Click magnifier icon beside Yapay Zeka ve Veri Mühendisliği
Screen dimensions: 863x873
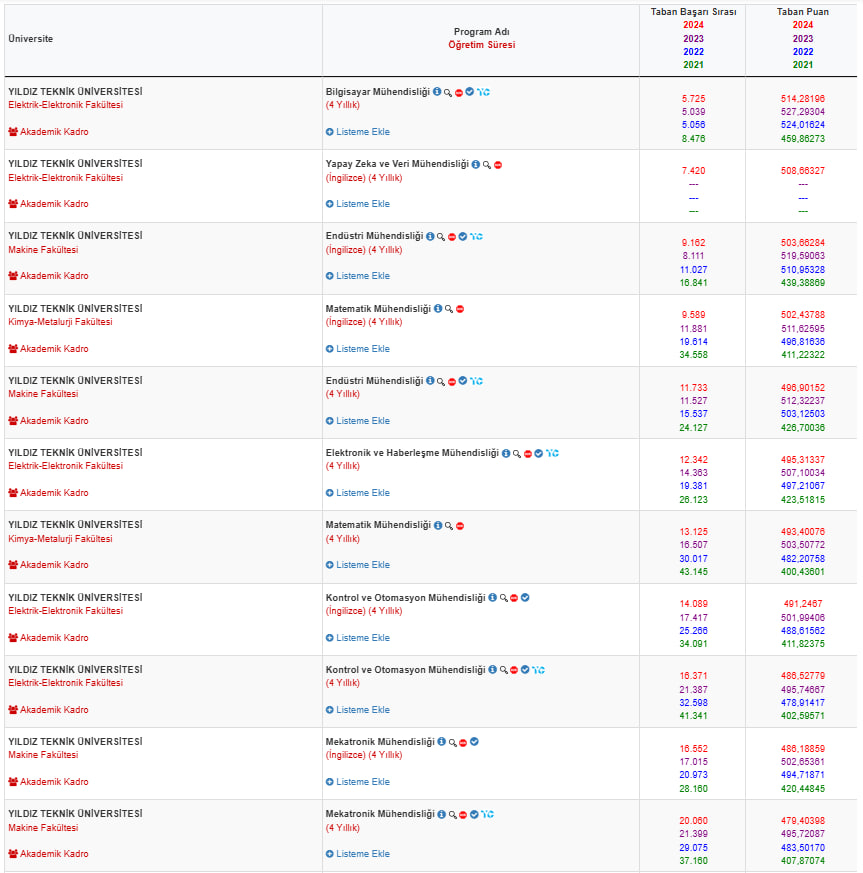point(486,165)
